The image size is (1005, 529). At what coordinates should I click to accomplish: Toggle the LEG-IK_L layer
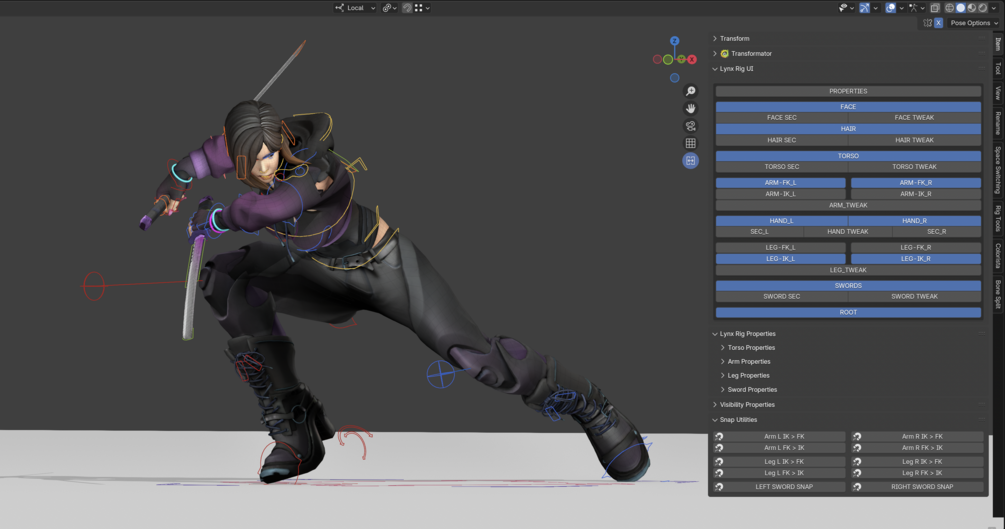(x=781, y=258)
